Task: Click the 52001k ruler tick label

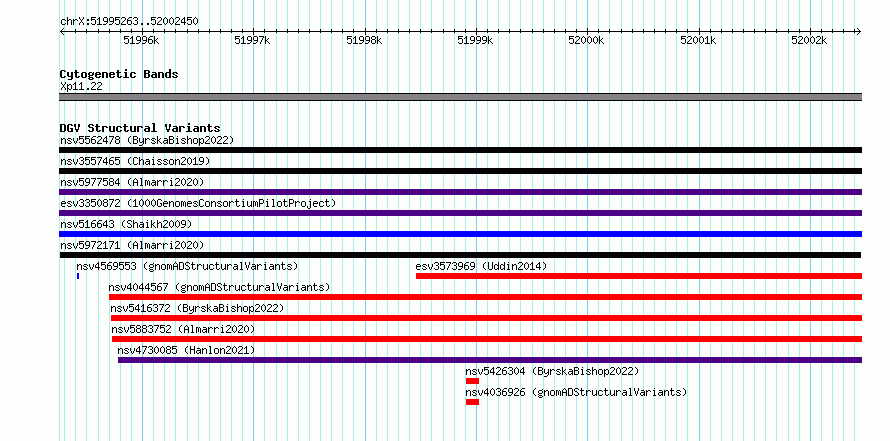Action: pyautogui.click(x=699, y=41)
